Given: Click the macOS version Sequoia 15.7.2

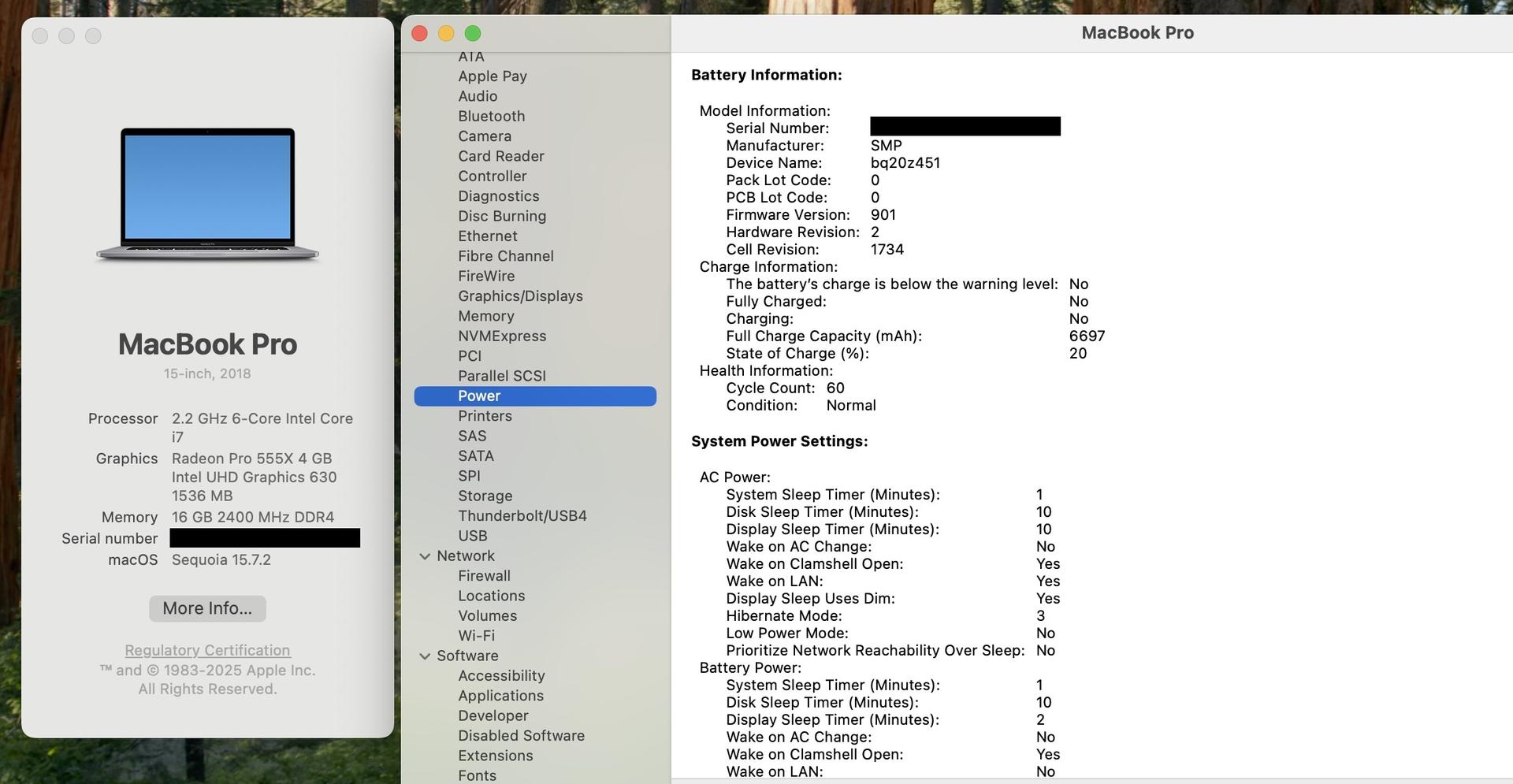Looking at the screenshot, I should (221, 560).
